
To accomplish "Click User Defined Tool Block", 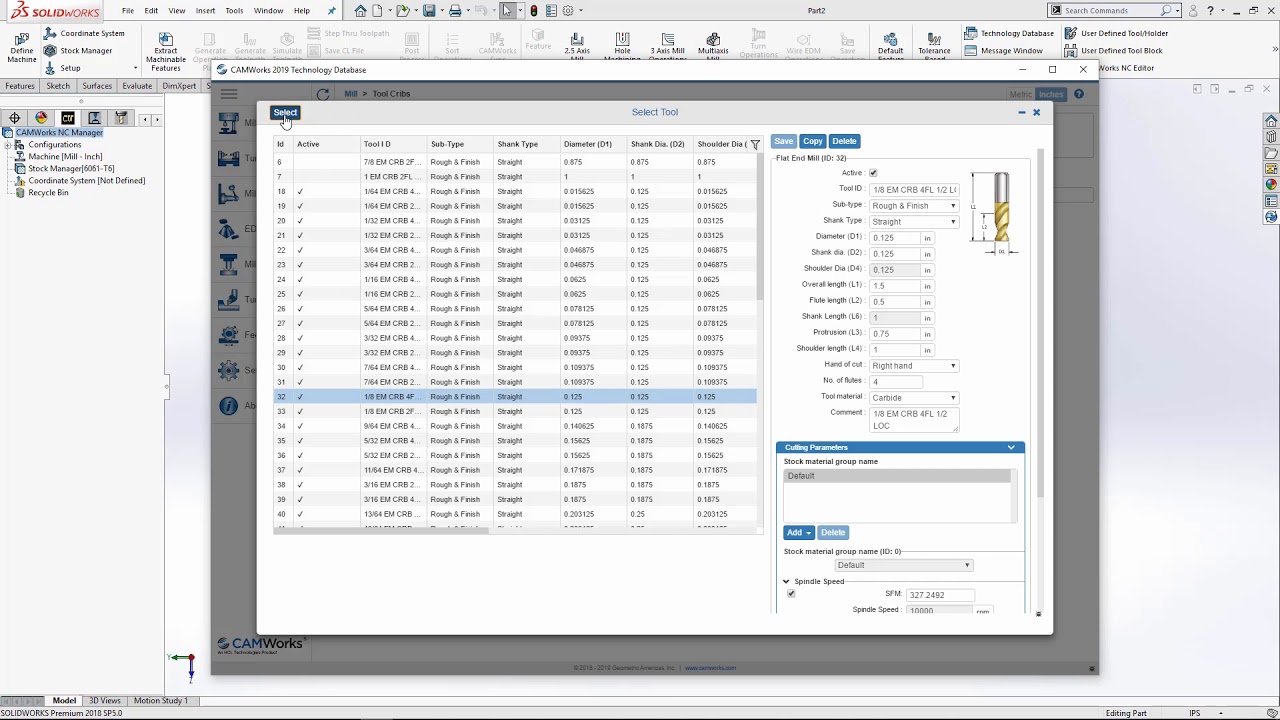I will [x=1114, y=50].
